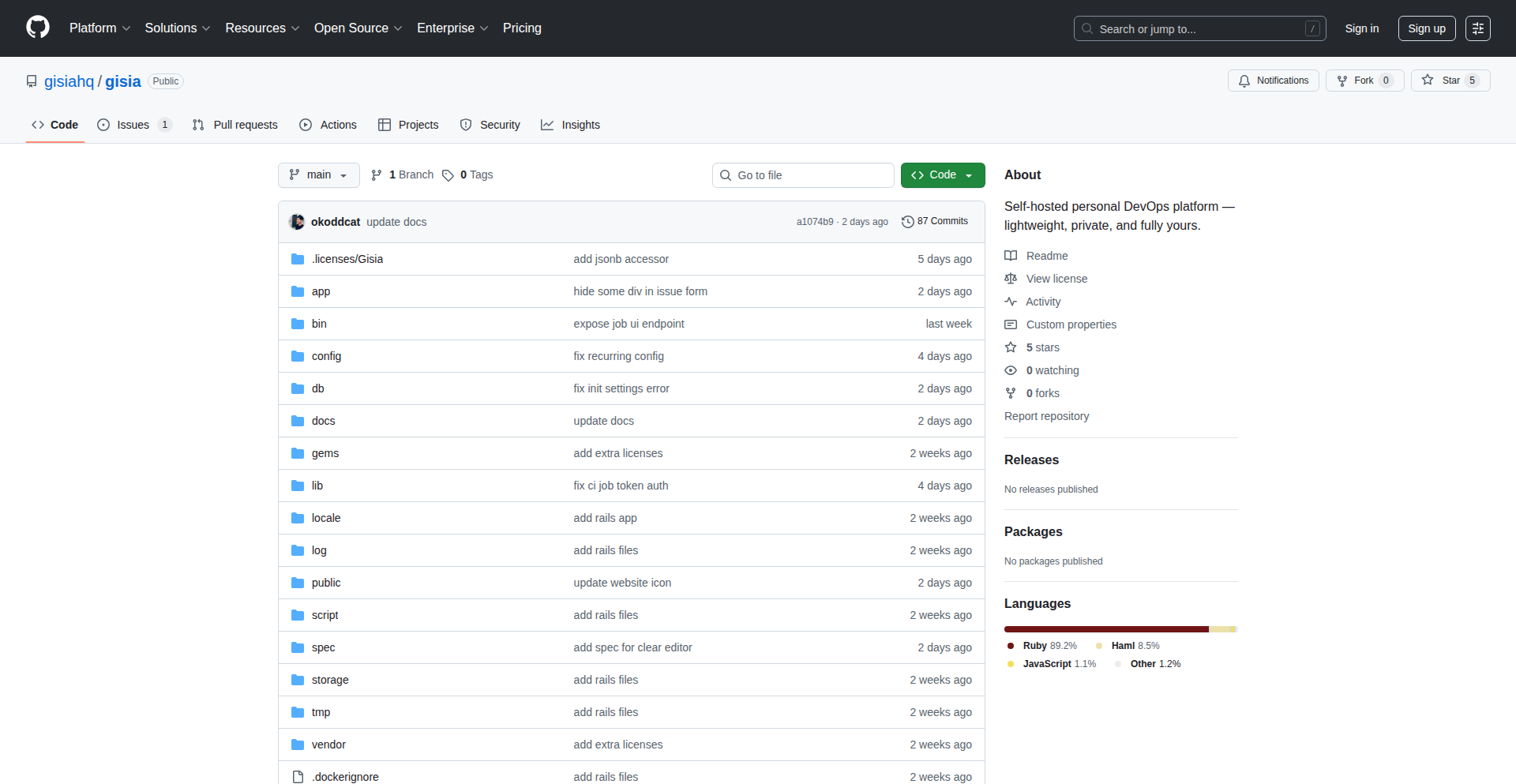Open the docs folder
This screenshot has height=784, width=1516.
pyautogui.click(x=323, y=421)
